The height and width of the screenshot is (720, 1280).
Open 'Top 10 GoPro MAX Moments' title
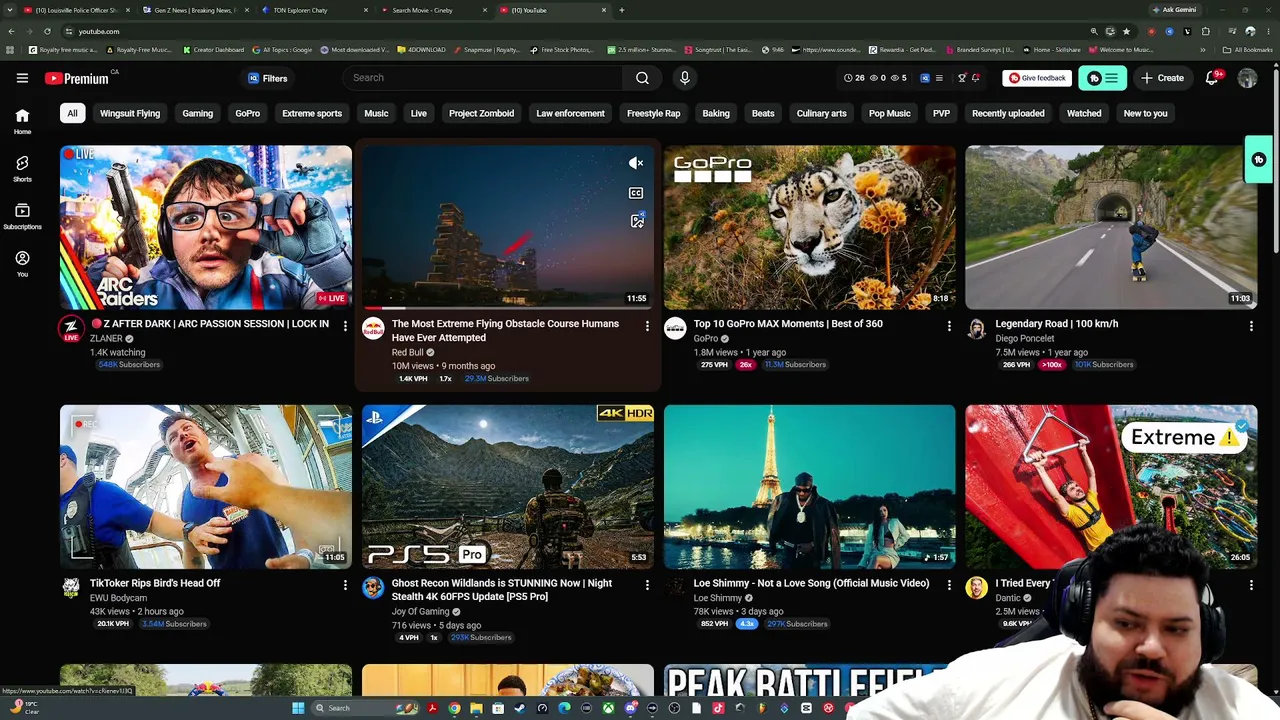coord(788,324)
